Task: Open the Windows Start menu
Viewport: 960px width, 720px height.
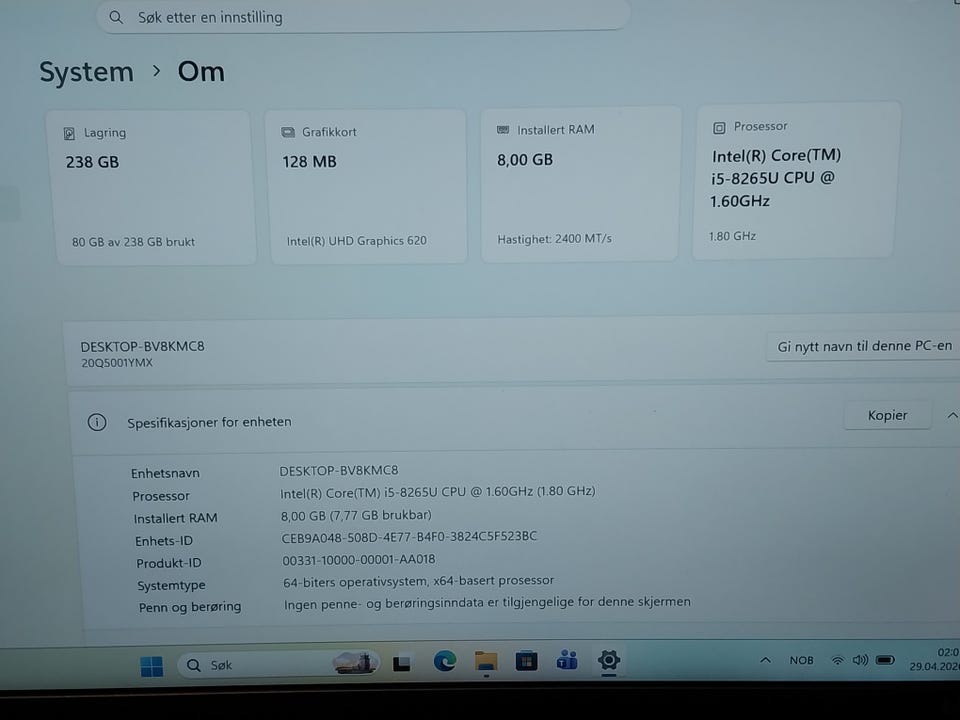Action: pos(151,666)
